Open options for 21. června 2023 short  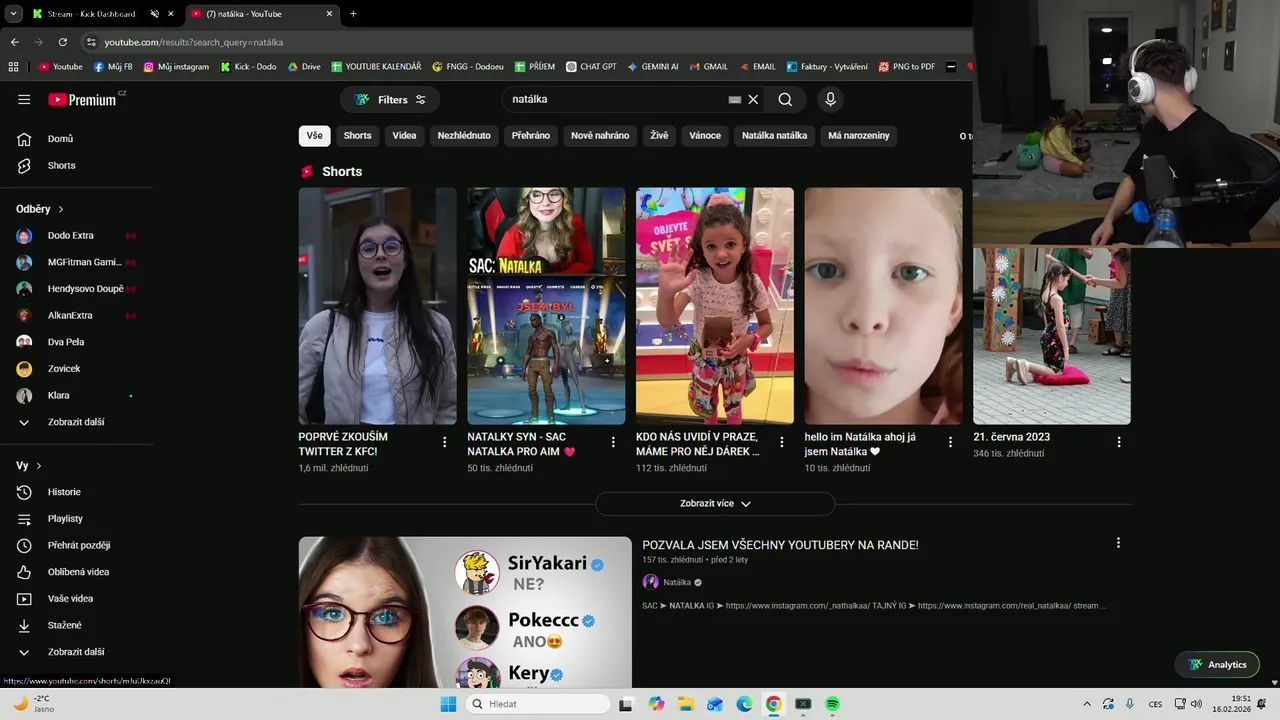click(x=1119, y=442)
